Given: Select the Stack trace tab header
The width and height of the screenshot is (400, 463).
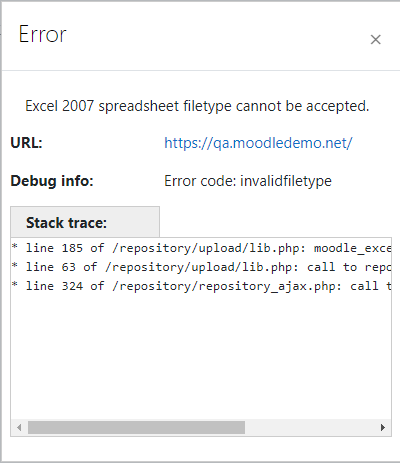Looking at the screenshot, I should tap(85, 222).
